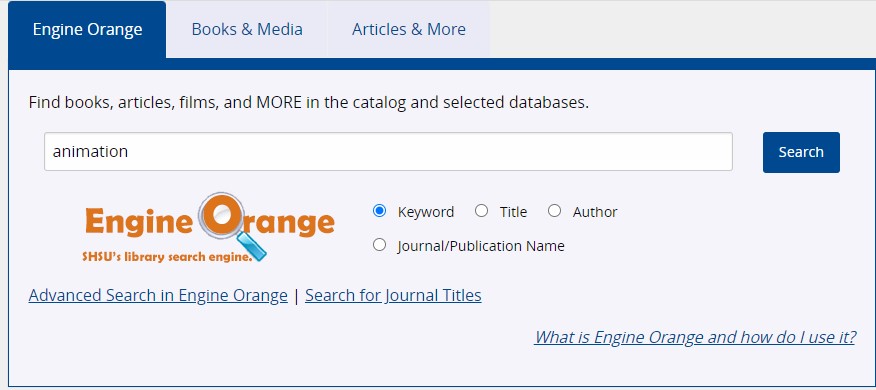
Task: Click the "Journal/Publication Name" label text
Action: (481, 246)
